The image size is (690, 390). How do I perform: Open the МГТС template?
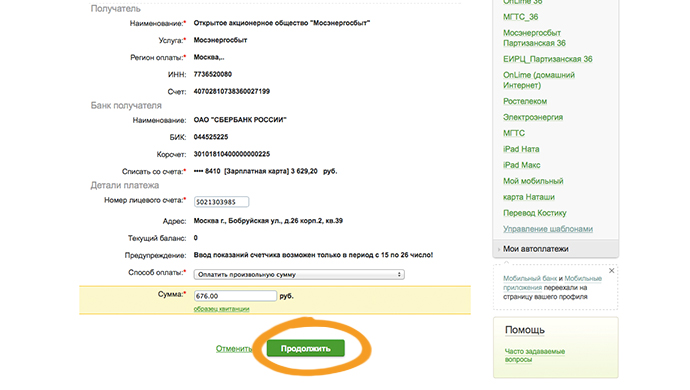click(514, 133)
